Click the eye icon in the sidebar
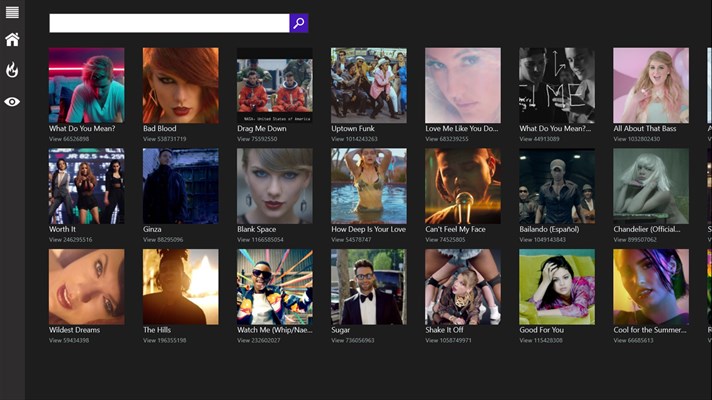This screenshot has height=400, width=712. point(12,102)
